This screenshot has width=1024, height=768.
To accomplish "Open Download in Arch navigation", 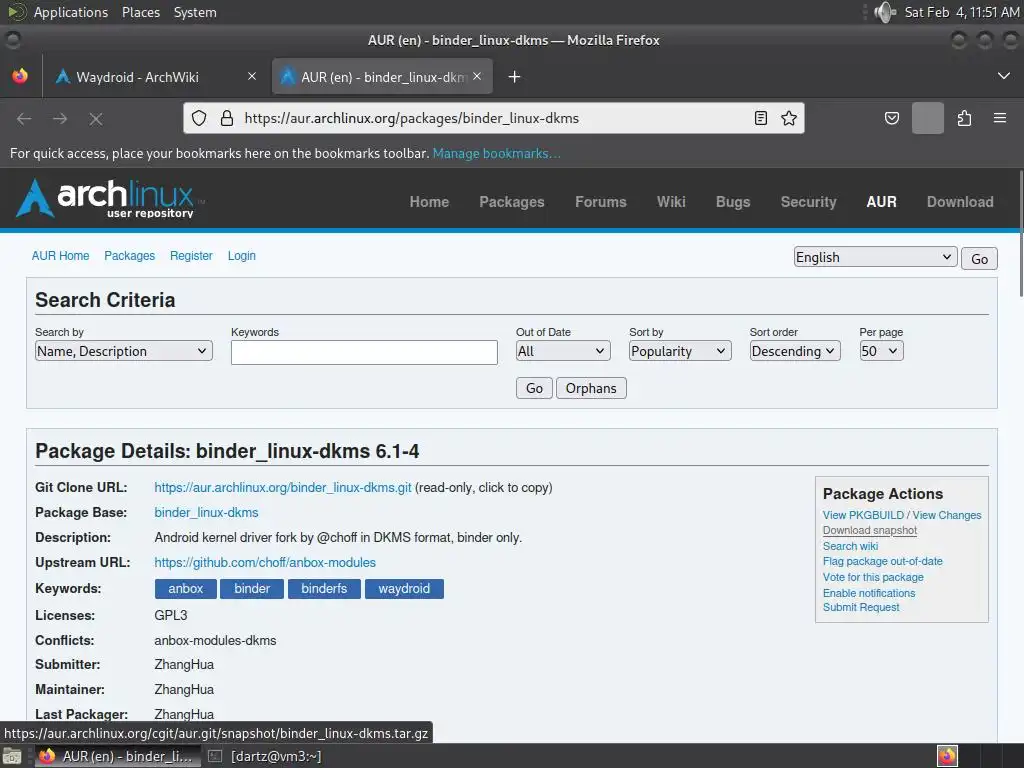I will 960,202.
